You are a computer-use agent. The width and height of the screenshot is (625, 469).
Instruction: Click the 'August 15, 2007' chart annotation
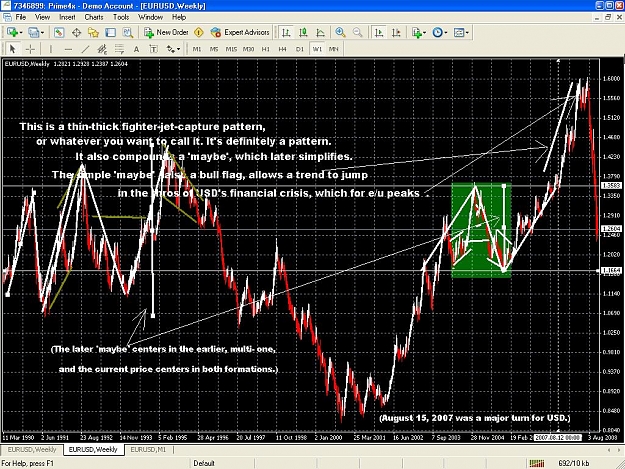coord(474,418)
